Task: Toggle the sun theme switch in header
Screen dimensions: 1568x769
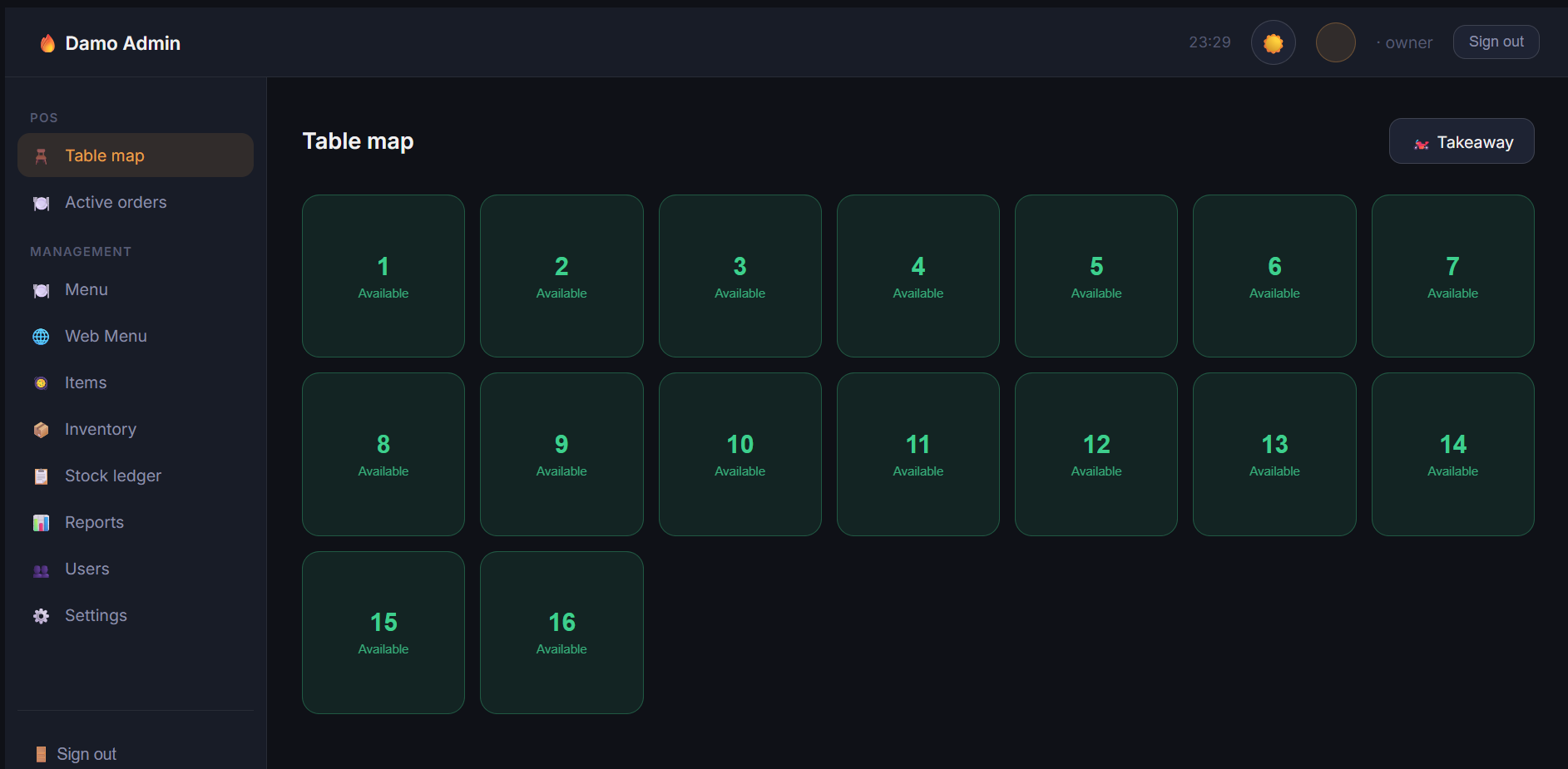Action: [1273, 42]
